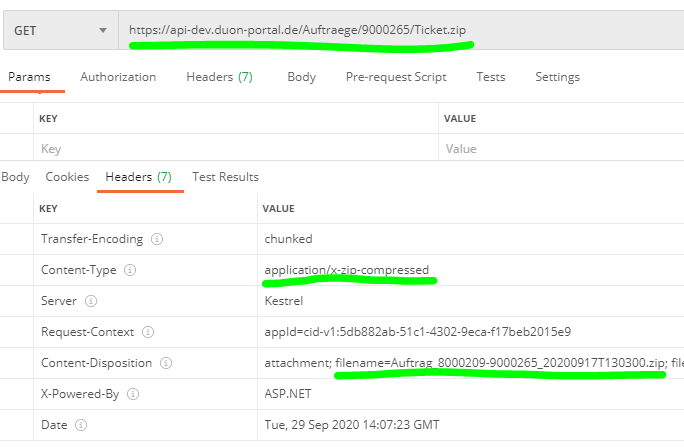Open the GET method dropdown
The height and width of the screenshot is (447, 684).
pyautogui.click(x=60, y=30)
